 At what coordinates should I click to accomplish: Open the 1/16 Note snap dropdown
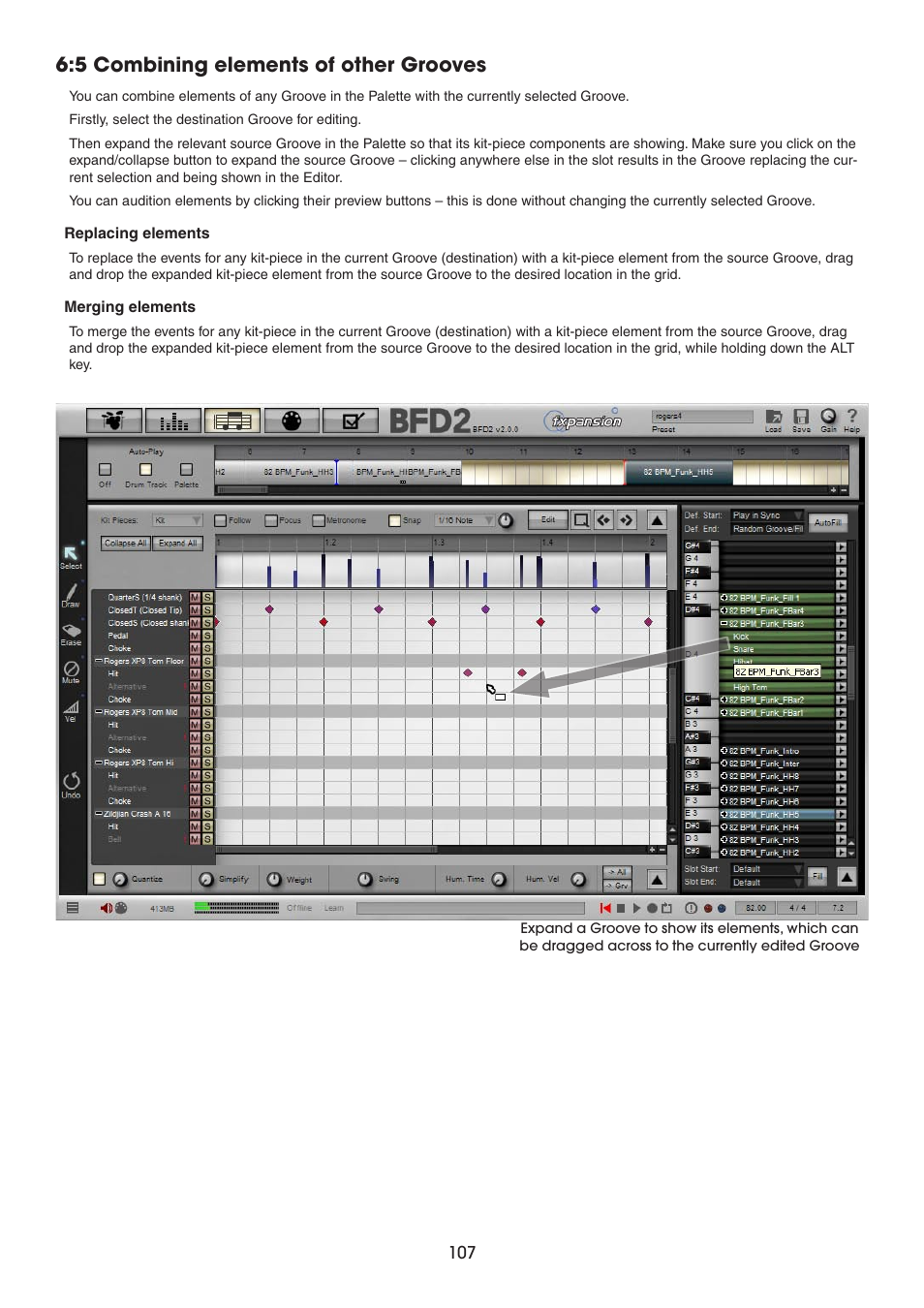pyautogui.click(x=464, y=520)
